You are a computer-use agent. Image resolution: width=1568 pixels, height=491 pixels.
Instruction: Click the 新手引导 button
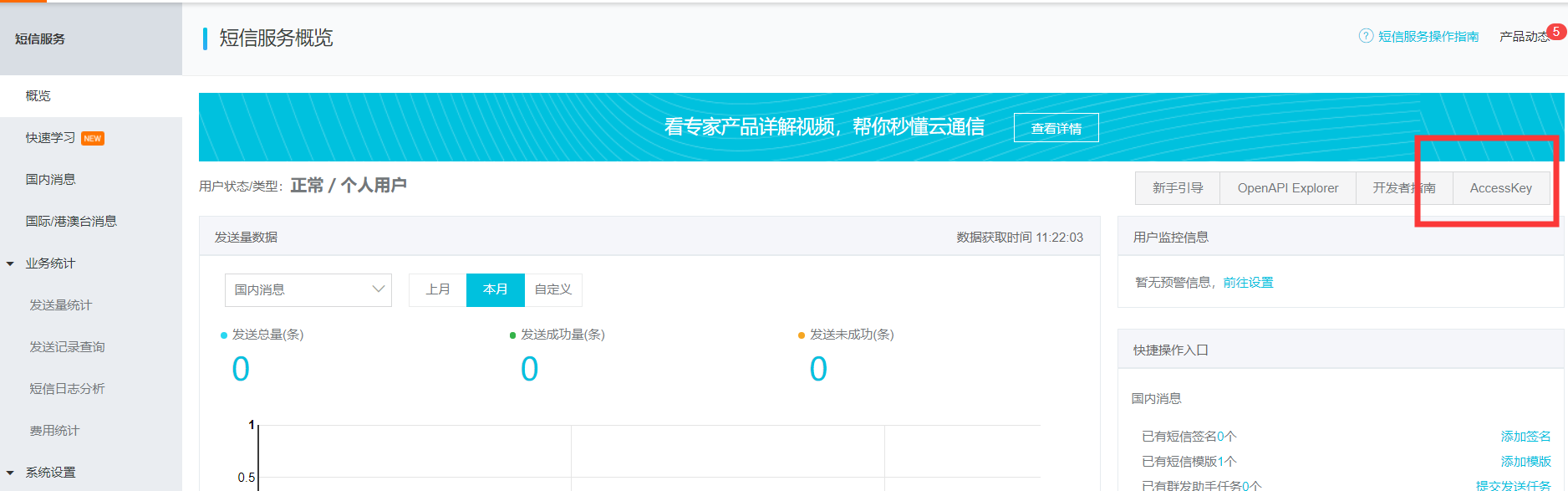click(x=1177, y=188)
